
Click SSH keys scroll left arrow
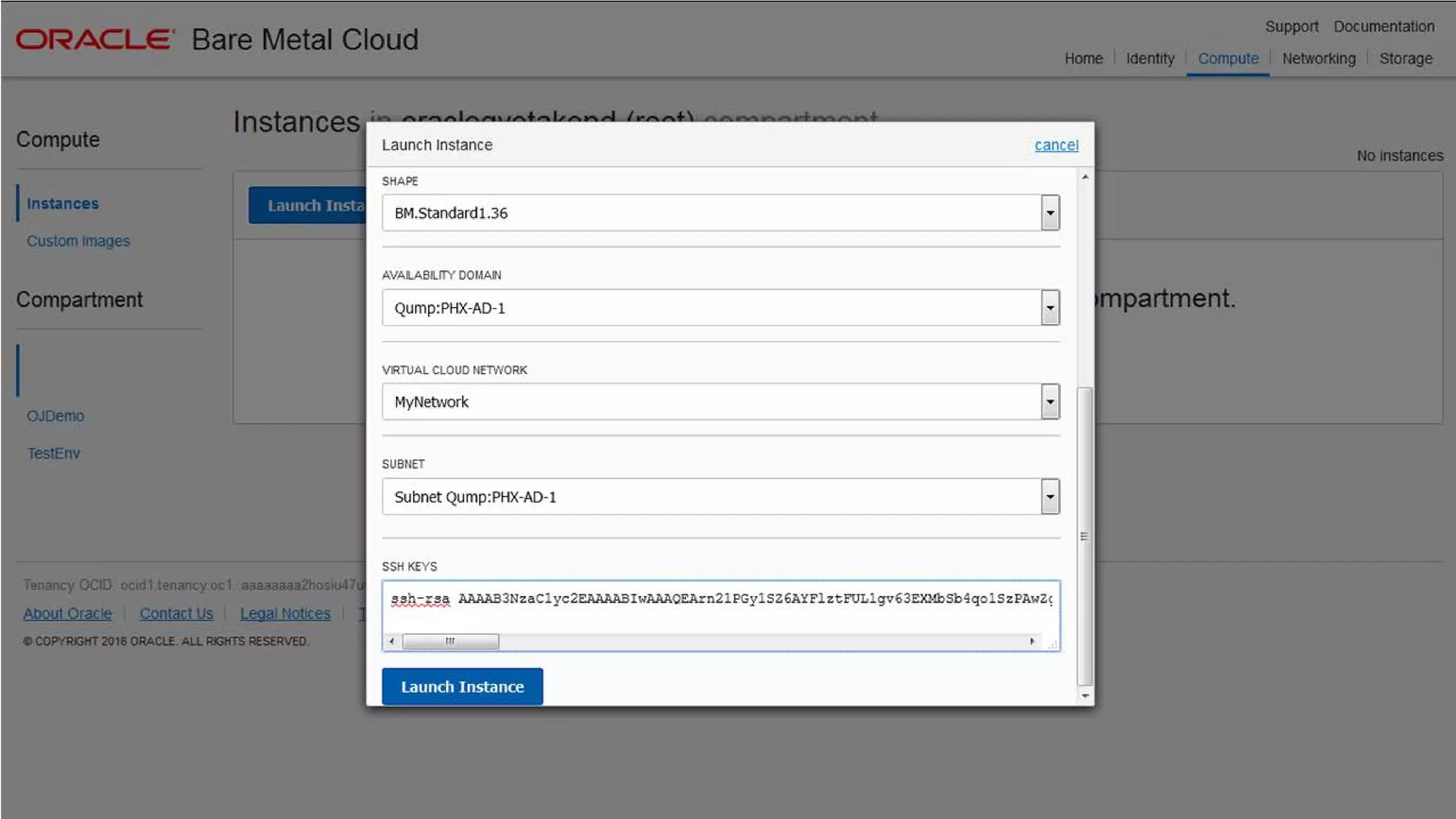pos(392,641)
